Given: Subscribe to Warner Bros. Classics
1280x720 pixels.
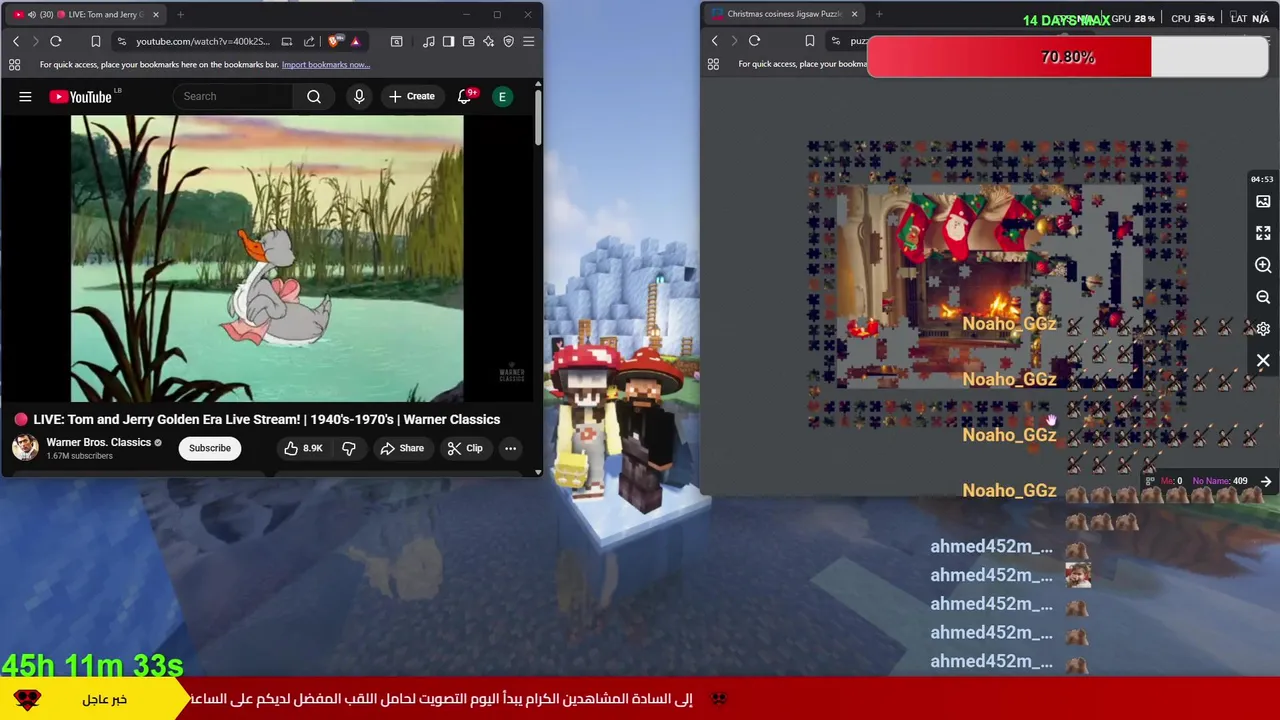Looking at the screenshot, I should [x=210, y=448].
